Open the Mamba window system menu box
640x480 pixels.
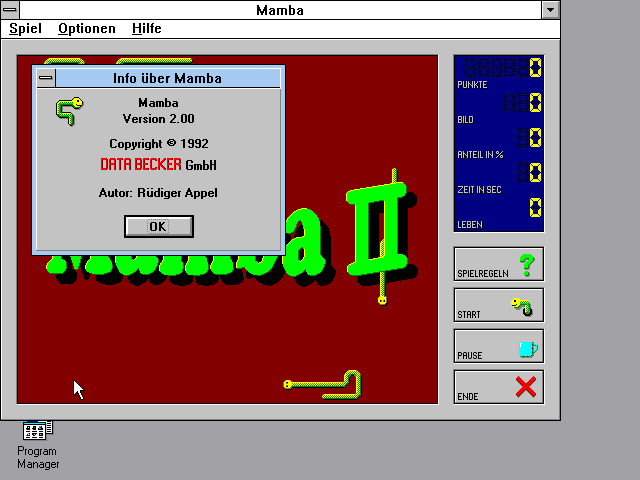[x=10, y=9]
